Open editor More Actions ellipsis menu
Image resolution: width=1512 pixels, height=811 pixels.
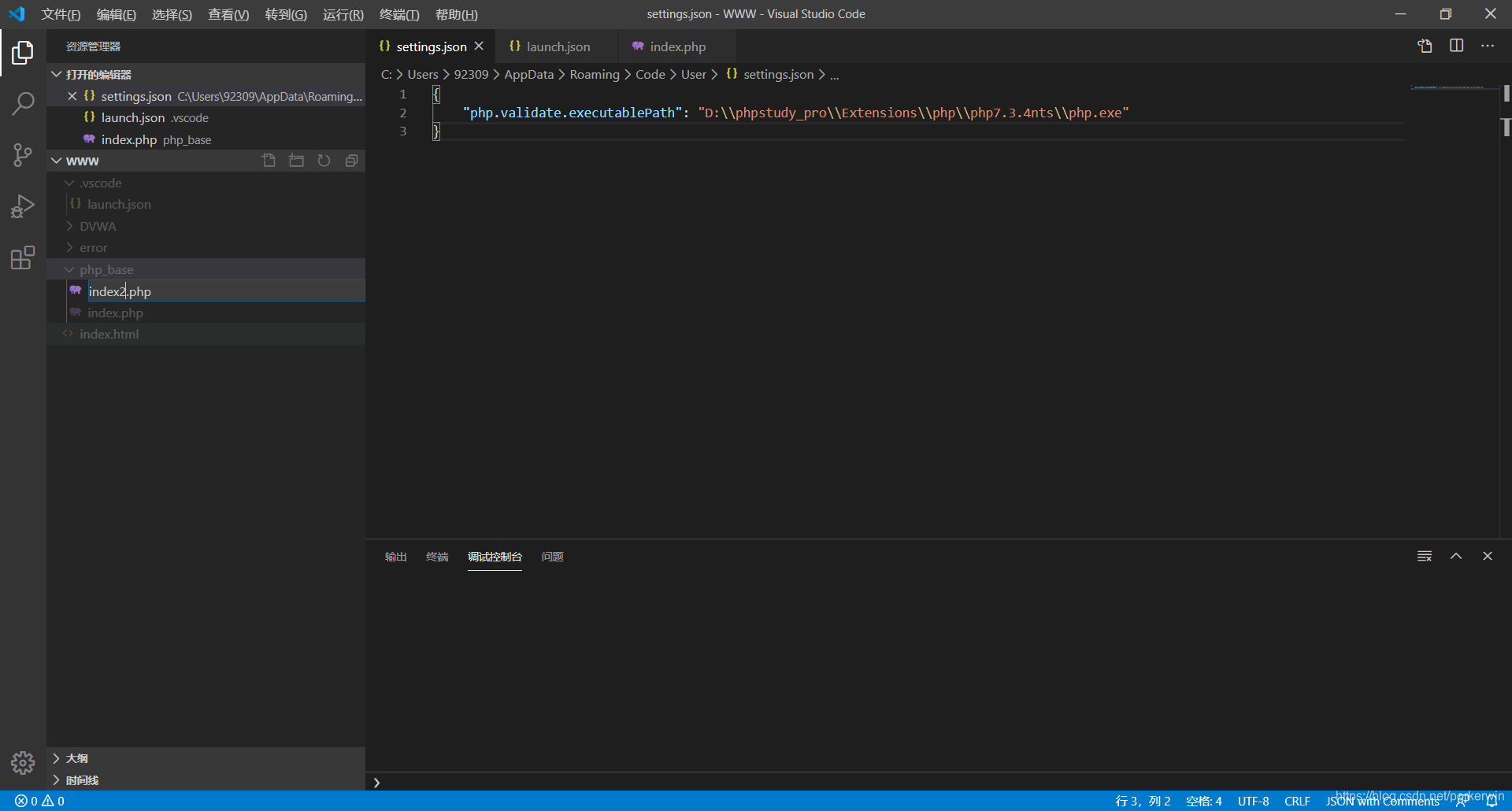[x=1488, y=46]
